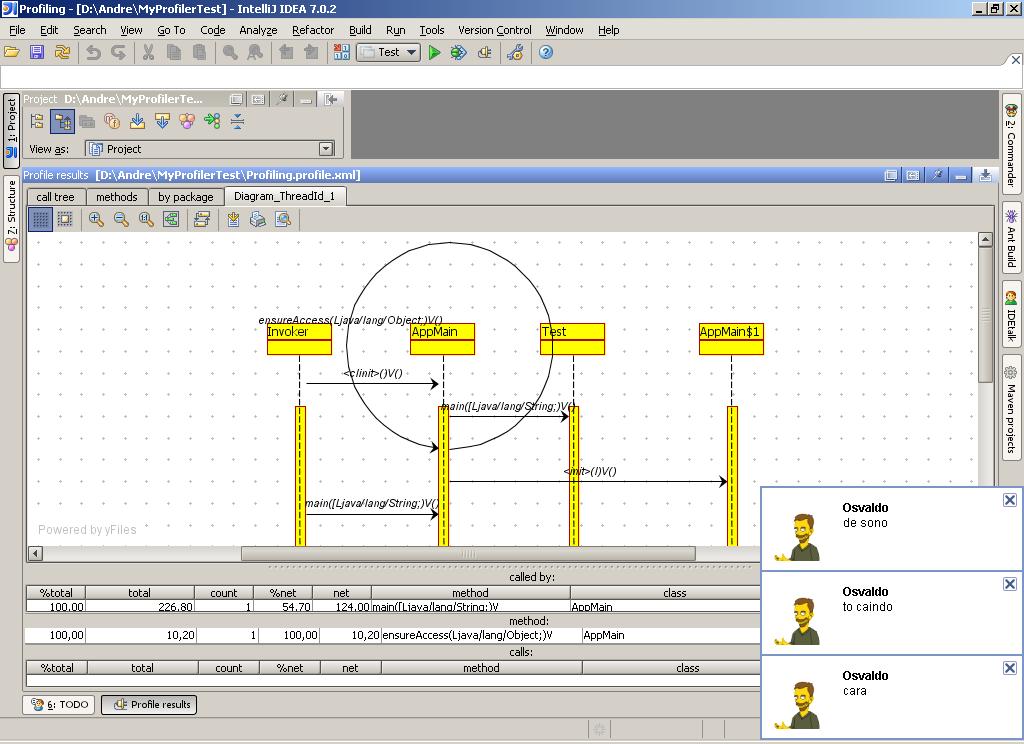
Task: Dismiss the Osvaldo 'de sono' notification
Action: [1009, 499]
